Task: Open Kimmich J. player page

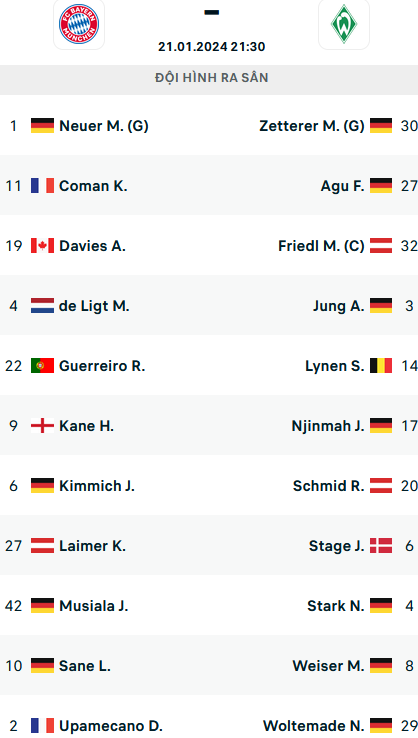Action: [x=97, y=486]
